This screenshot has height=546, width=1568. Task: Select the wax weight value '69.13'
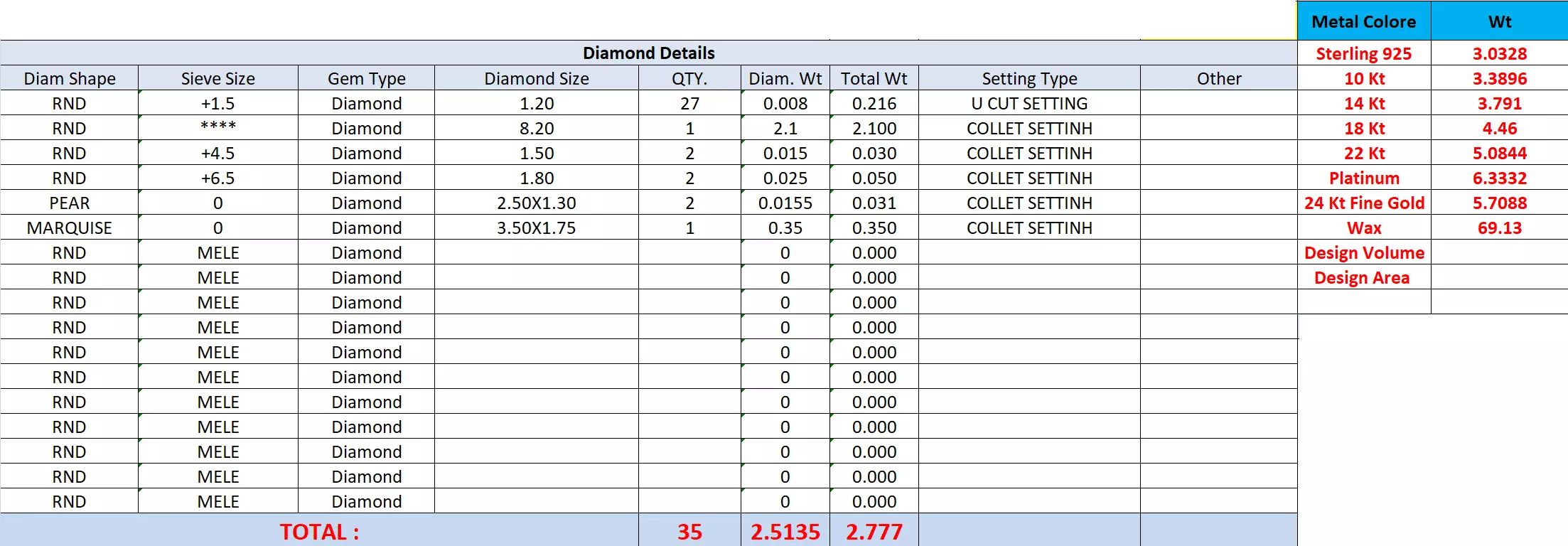pyautogui.click(x=1500, y=227)
